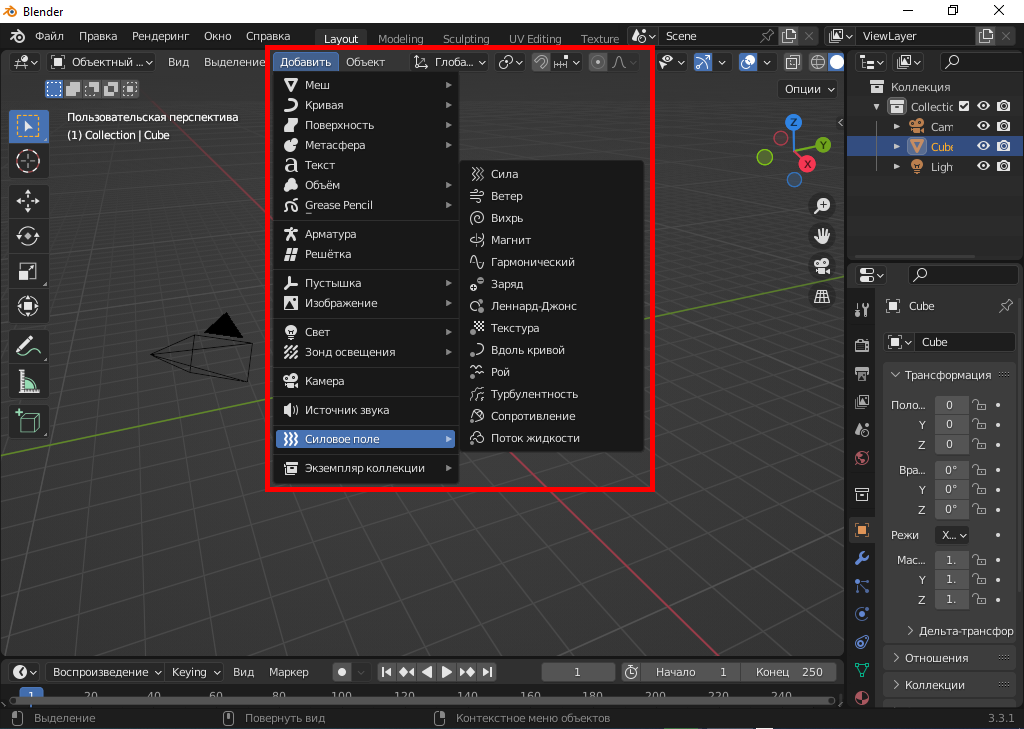Choose the Annotate pencil tool
Screen dimensions: 1024x729
(28, 346)
